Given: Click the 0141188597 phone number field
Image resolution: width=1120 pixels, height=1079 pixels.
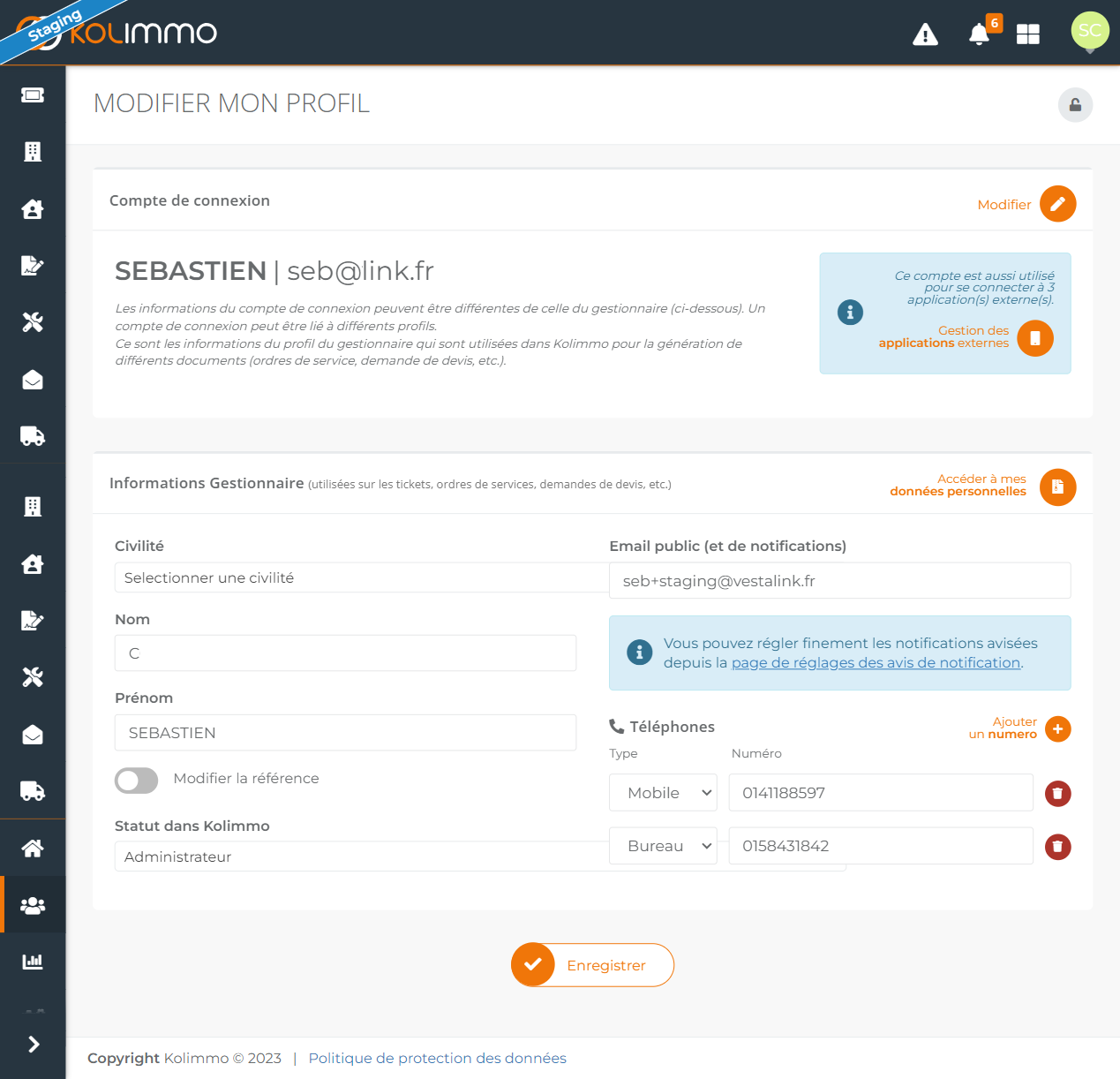Looking at the screenshot, I should click(x=881, y=793).
